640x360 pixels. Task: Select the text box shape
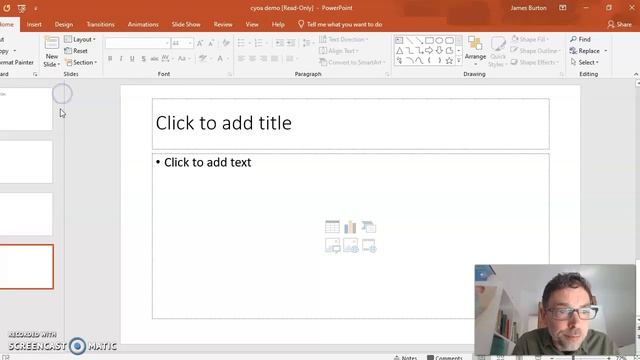point(399,40)
